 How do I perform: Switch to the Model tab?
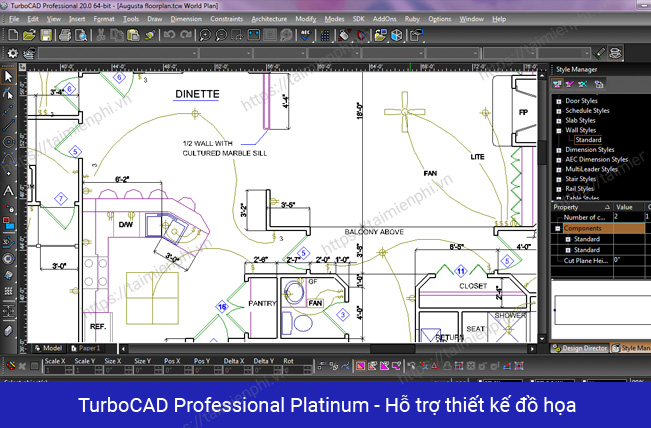click(48, 348)
